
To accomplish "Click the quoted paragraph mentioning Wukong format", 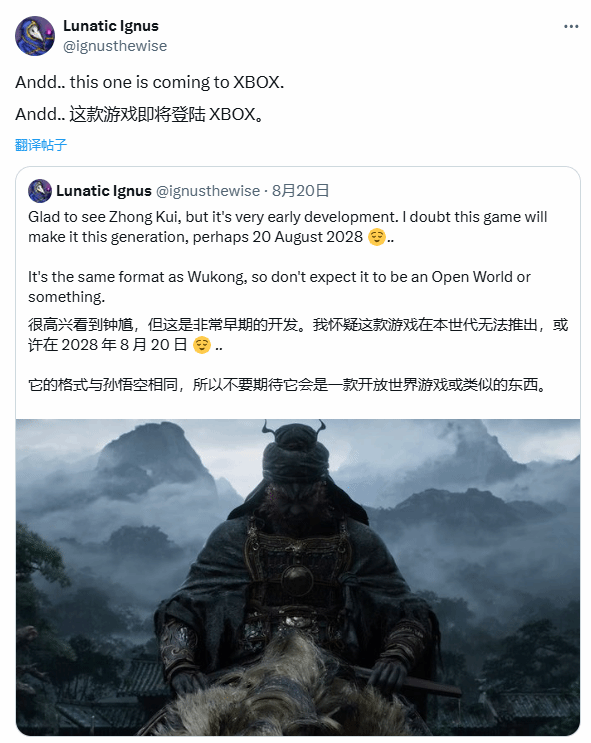I will (x=279, y=287).
